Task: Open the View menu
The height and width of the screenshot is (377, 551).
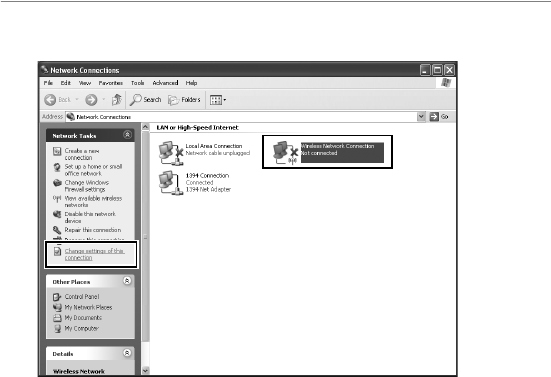Action: click(x=85, y=83)
